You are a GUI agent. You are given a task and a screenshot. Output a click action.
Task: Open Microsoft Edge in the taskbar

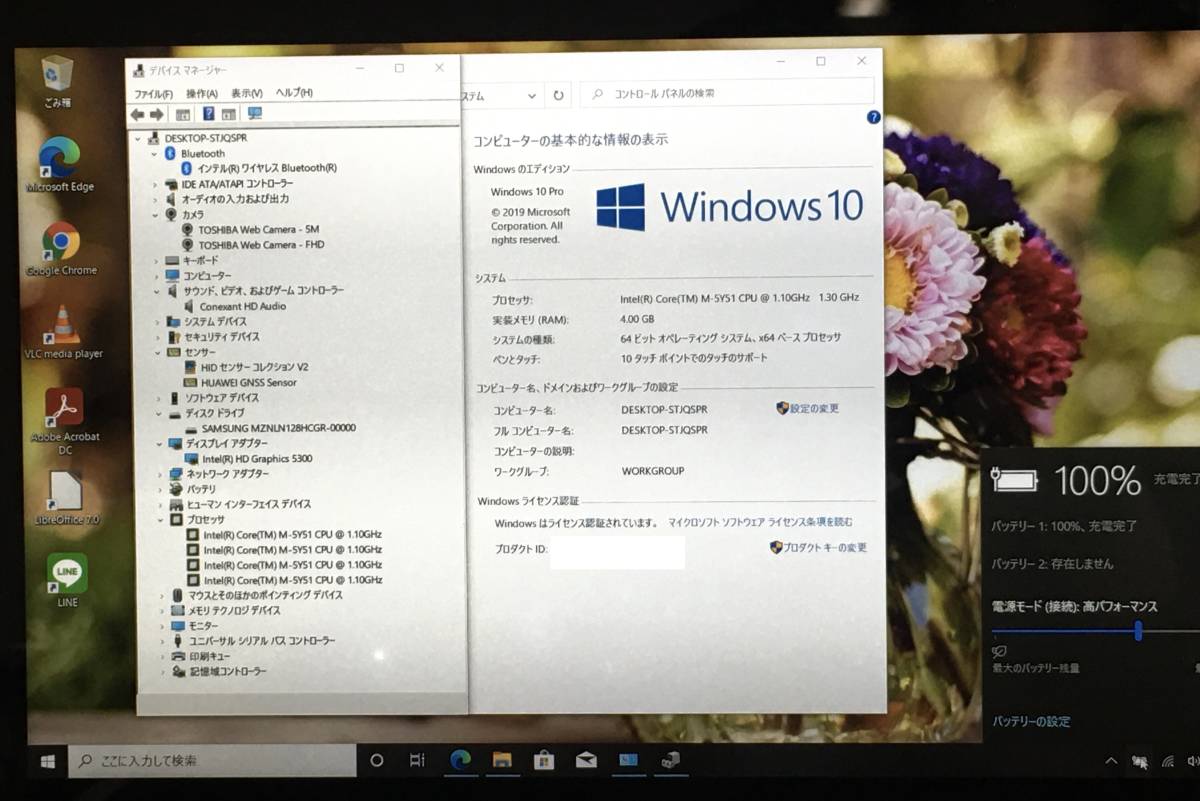[460, 760]
